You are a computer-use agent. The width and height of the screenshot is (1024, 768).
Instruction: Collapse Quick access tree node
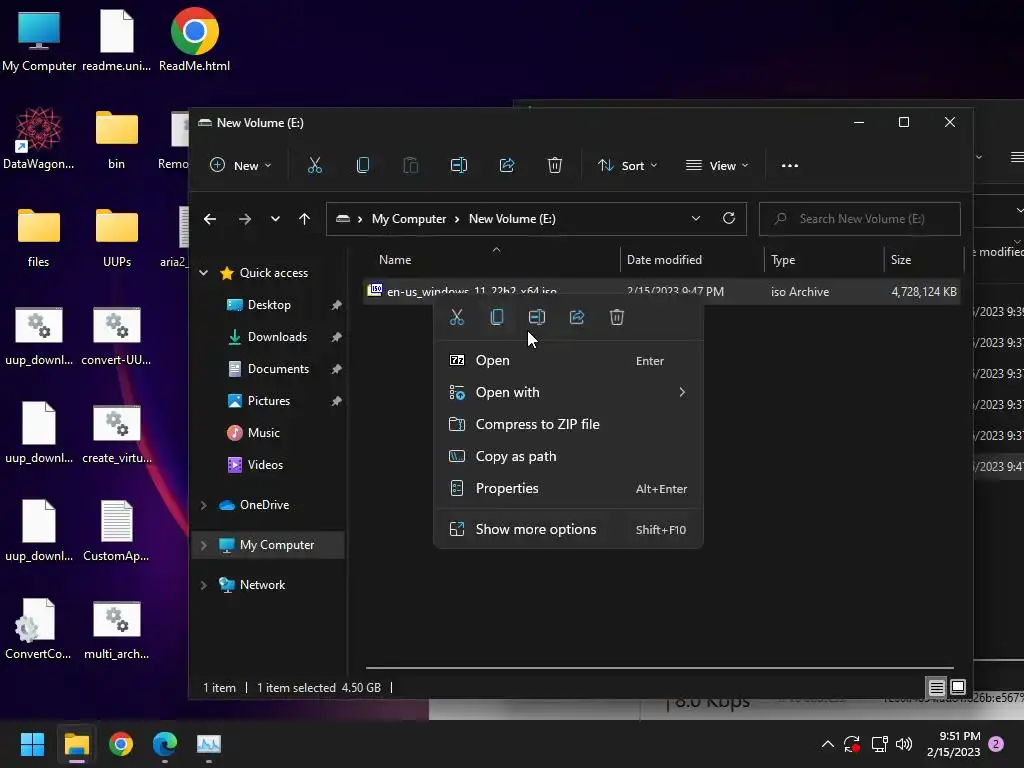coord(204,273)
